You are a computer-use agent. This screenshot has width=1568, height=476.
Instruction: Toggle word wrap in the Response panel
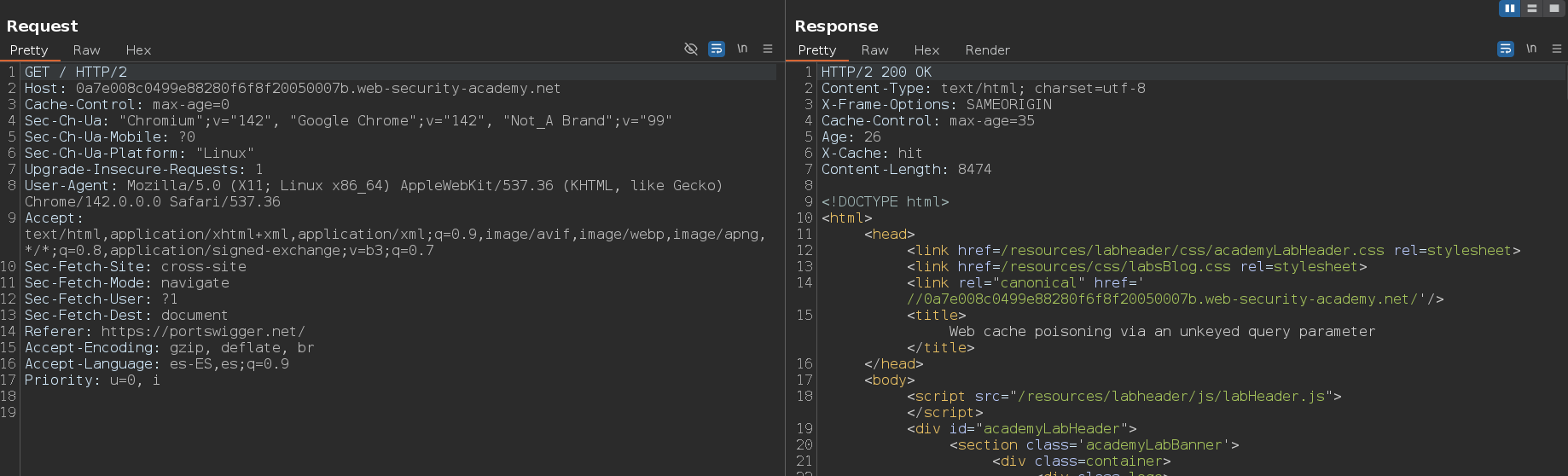[x=1506, y=49]
